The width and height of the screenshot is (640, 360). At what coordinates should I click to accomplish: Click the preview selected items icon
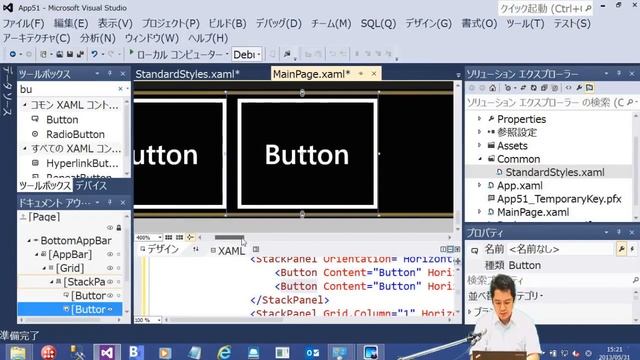coord(589,88)
